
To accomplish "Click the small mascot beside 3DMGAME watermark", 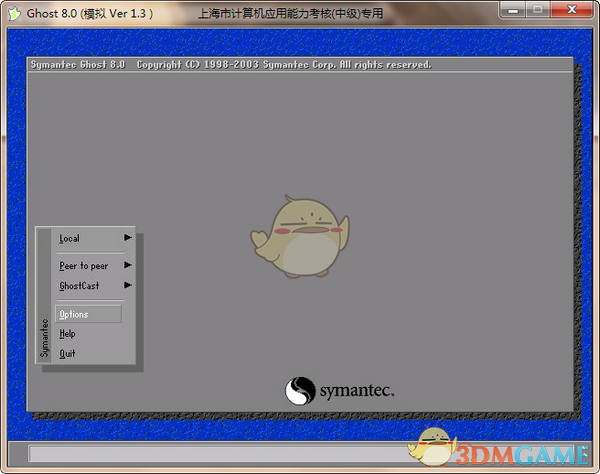I will point(436,446).
